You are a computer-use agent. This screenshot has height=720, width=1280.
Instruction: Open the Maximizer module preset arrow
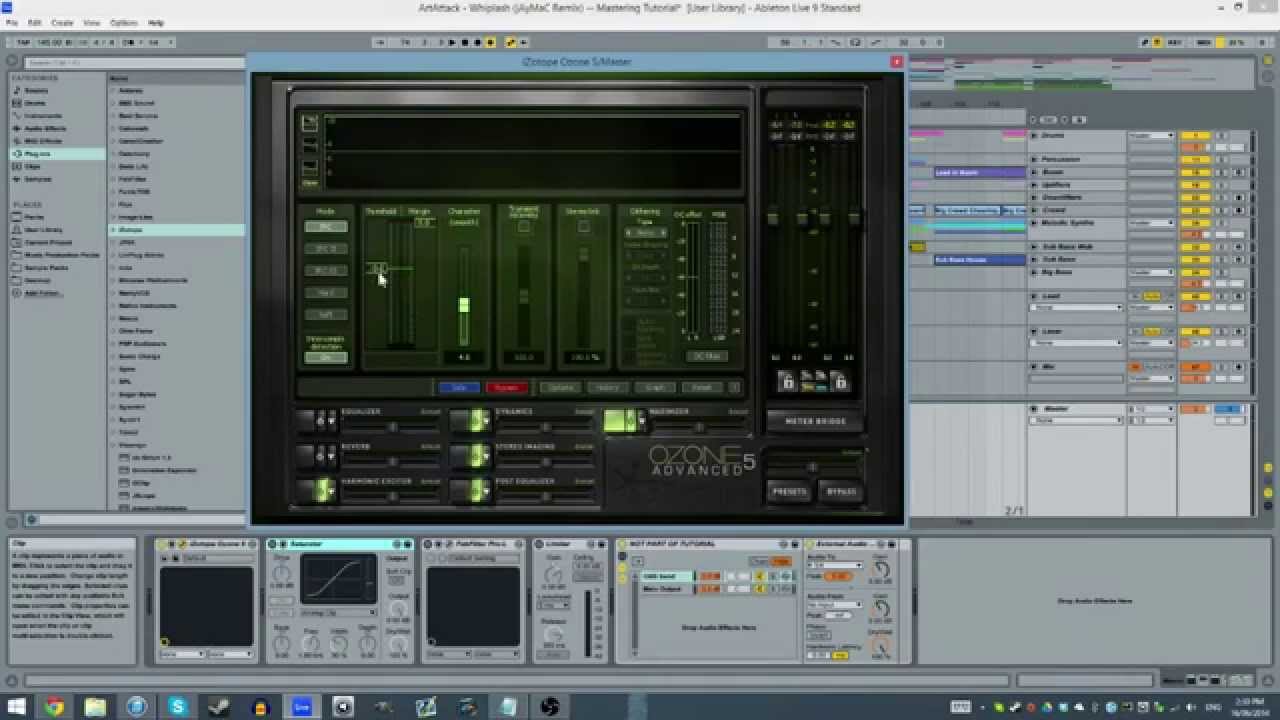coord(641,421)
